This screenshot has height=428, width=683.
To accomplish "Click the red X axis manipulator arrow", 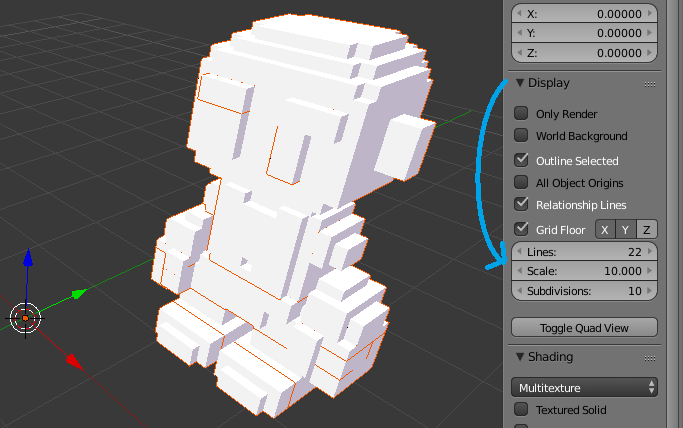I will pyautogui.click(x=74, y=362).
